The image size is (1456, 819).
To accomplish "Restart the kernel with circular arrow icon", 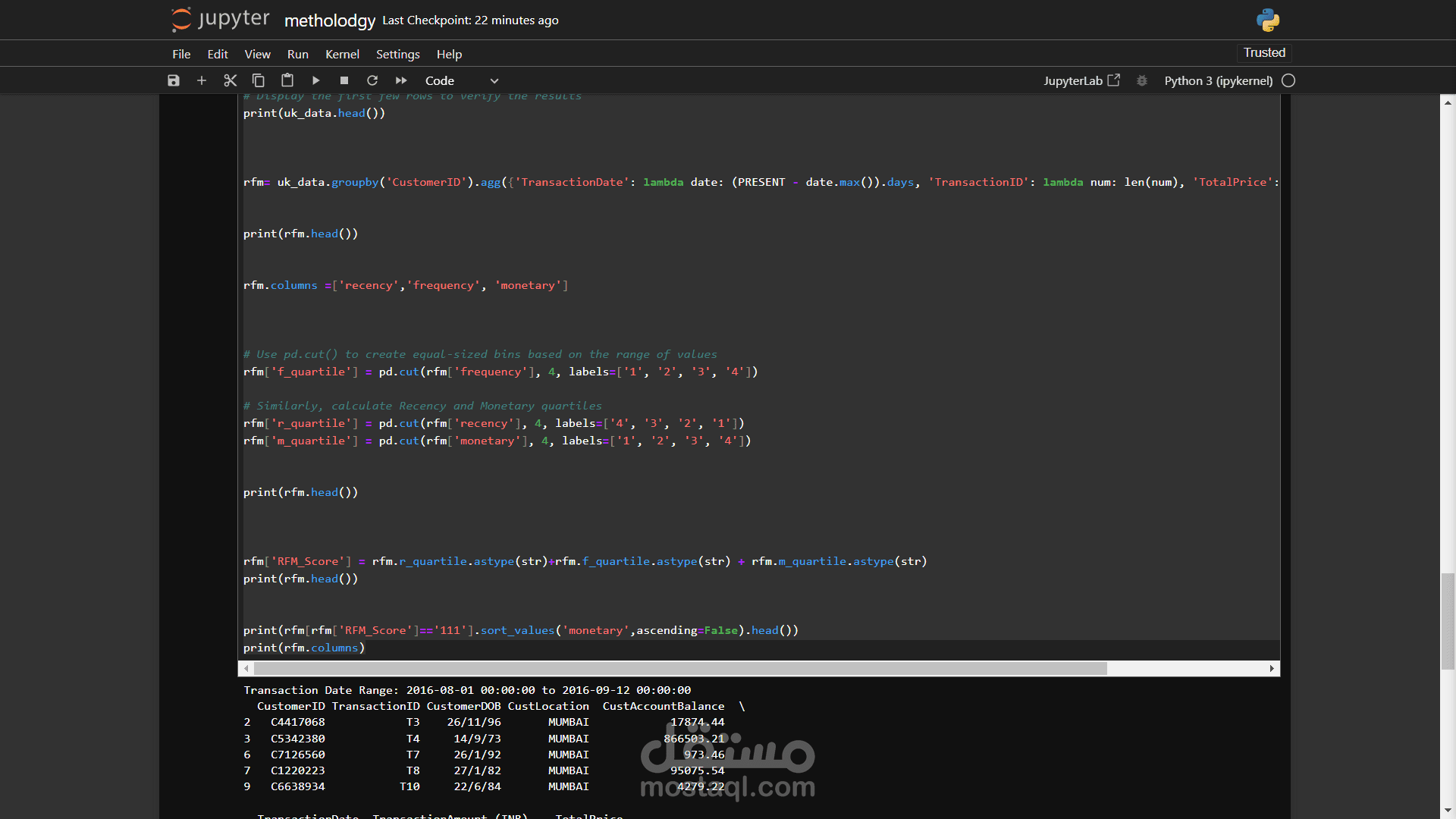I will coord(372,80).
